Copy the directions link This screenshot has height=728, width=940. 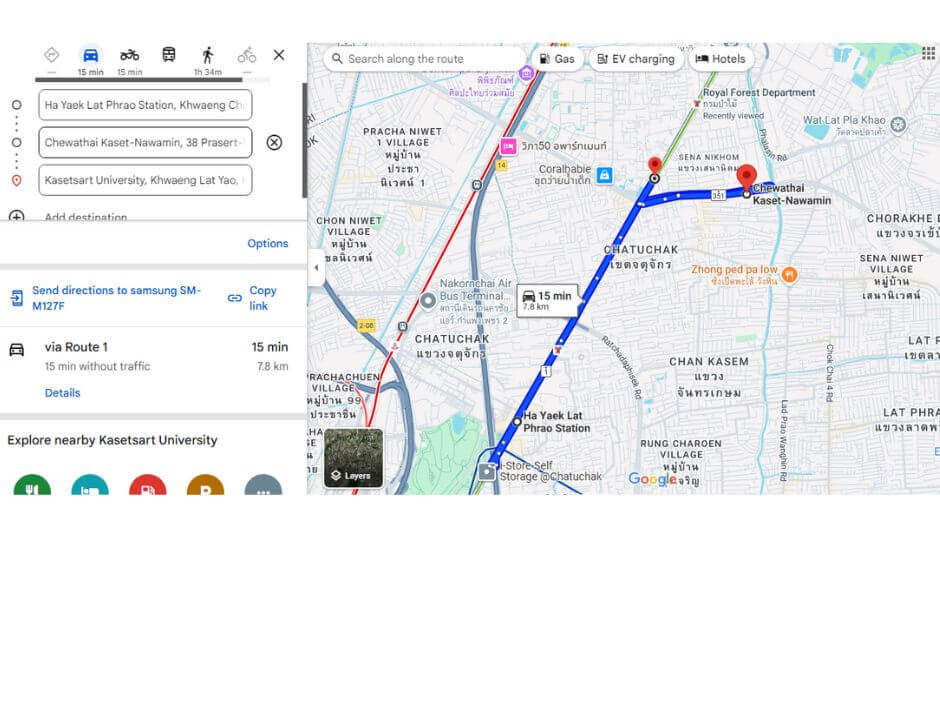[x=263, y=298]
